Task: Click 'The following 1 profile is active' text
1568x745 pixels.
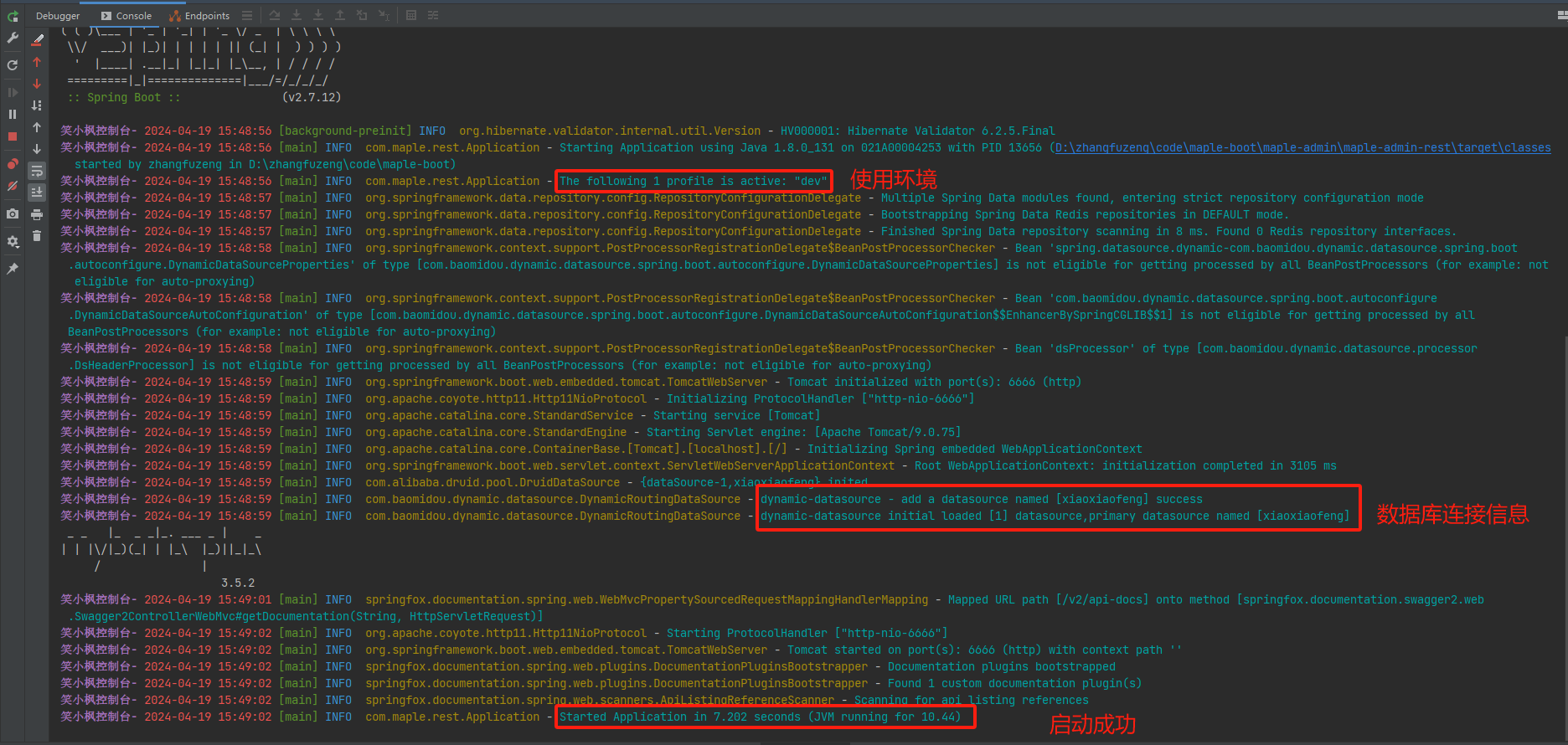Action: pos(694,182)
